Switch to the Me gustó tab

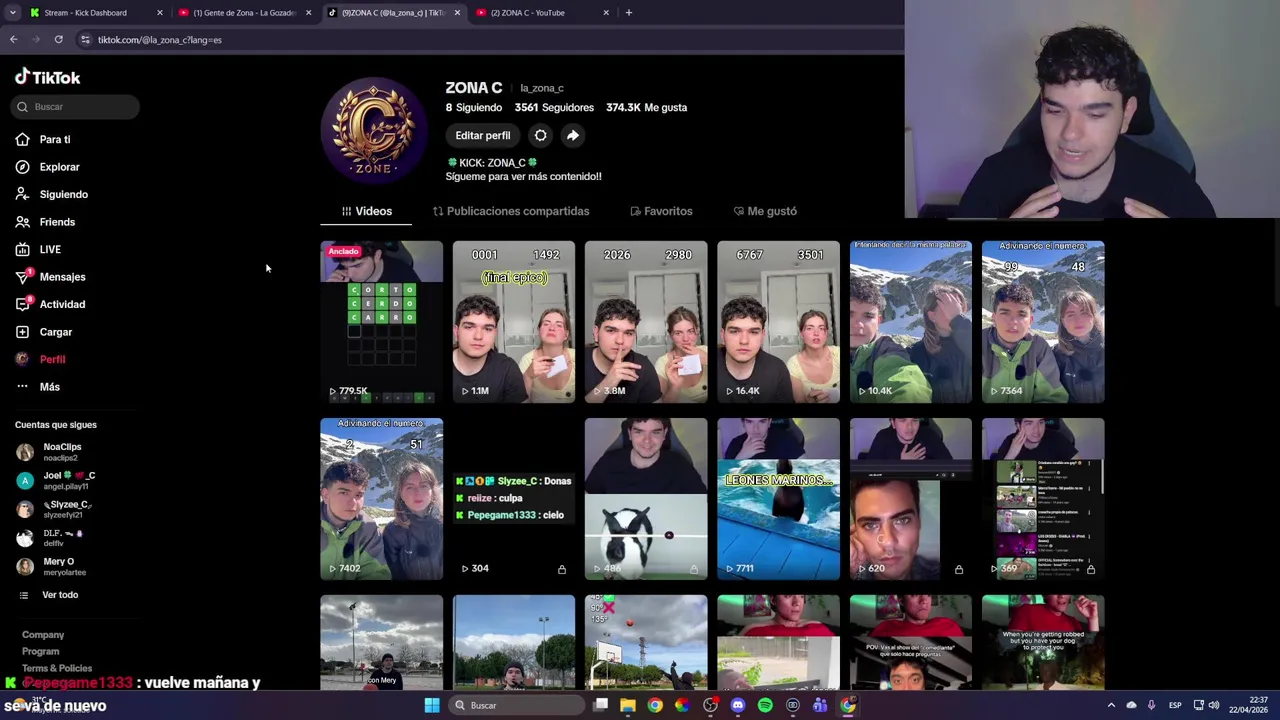coord(765,211)
